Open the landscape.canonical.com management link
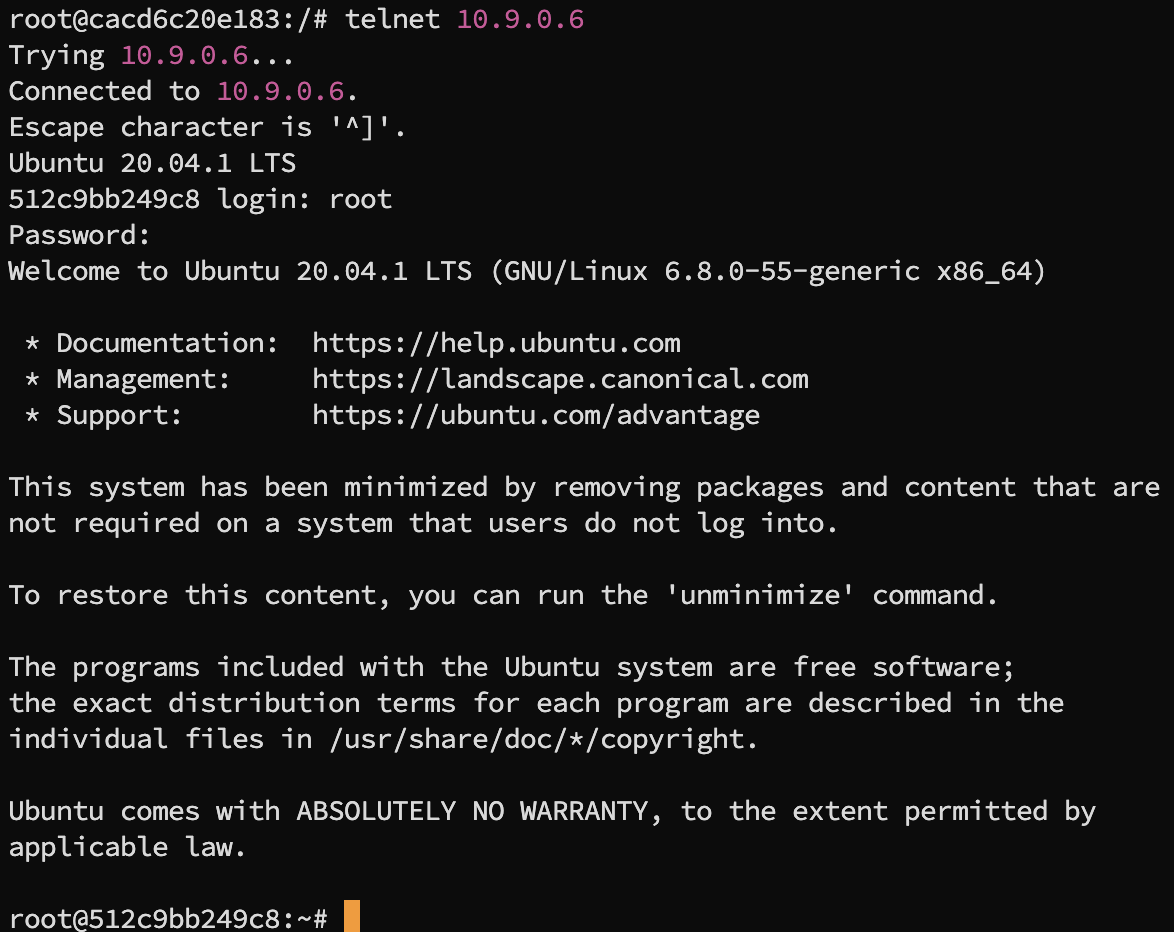Viewport: 1174px width, 932px height. click(x=560, y=380)
